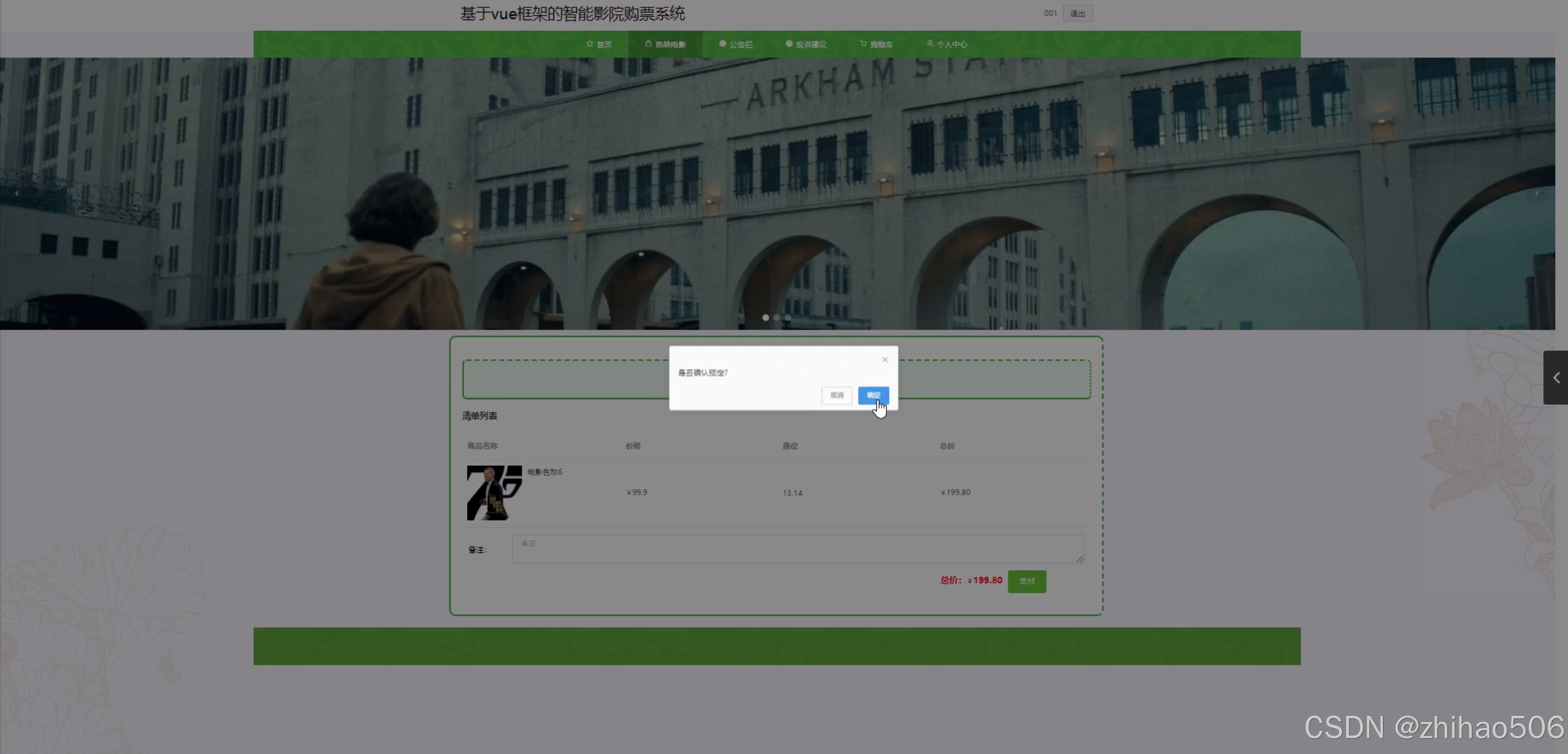
Task: Click the green 支付 pay button
Action: [1027, 581]
